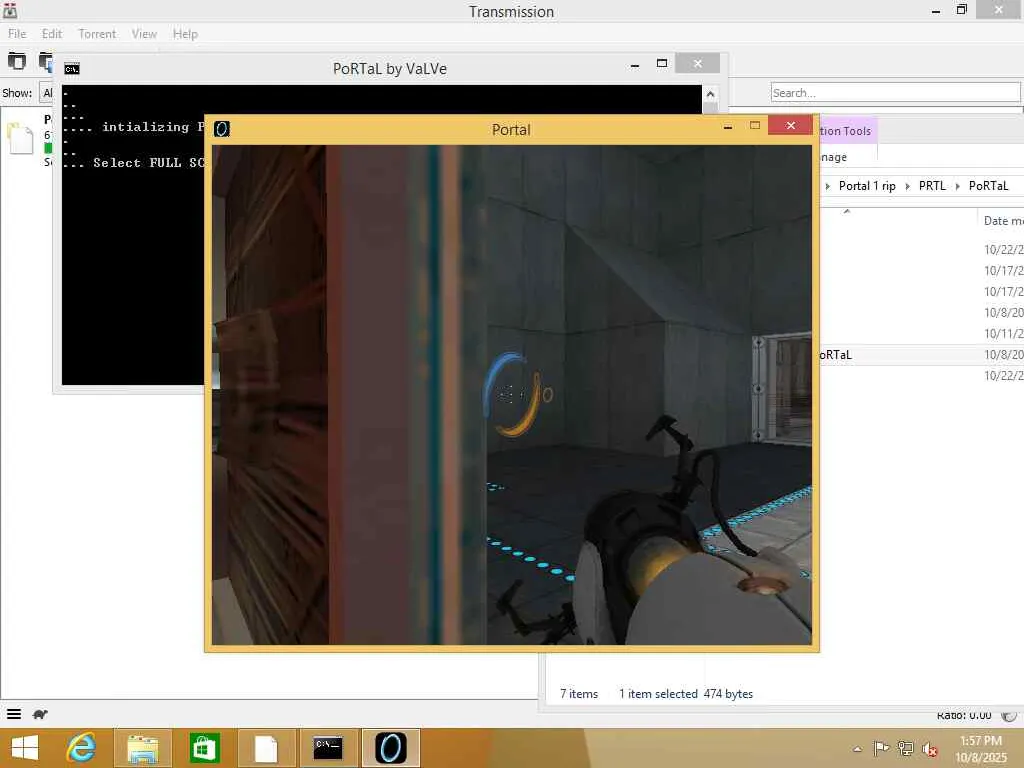Viewport: 1024px width, 768px height.
Task: Click the first Transmission toolbar icon
Action: [17, 61]
